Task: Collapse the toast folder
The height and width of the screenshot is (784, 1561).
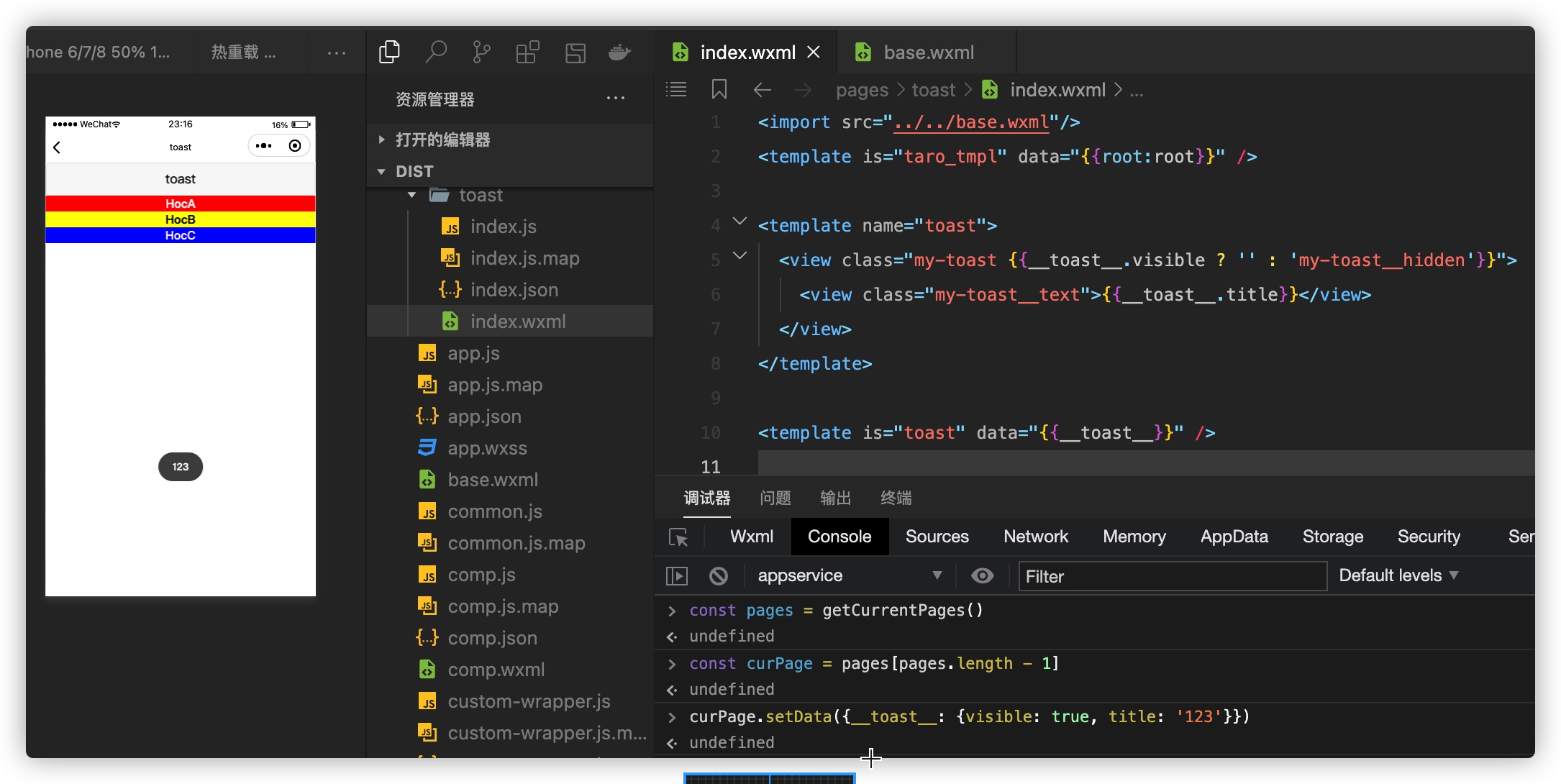Action: [412, 195]
